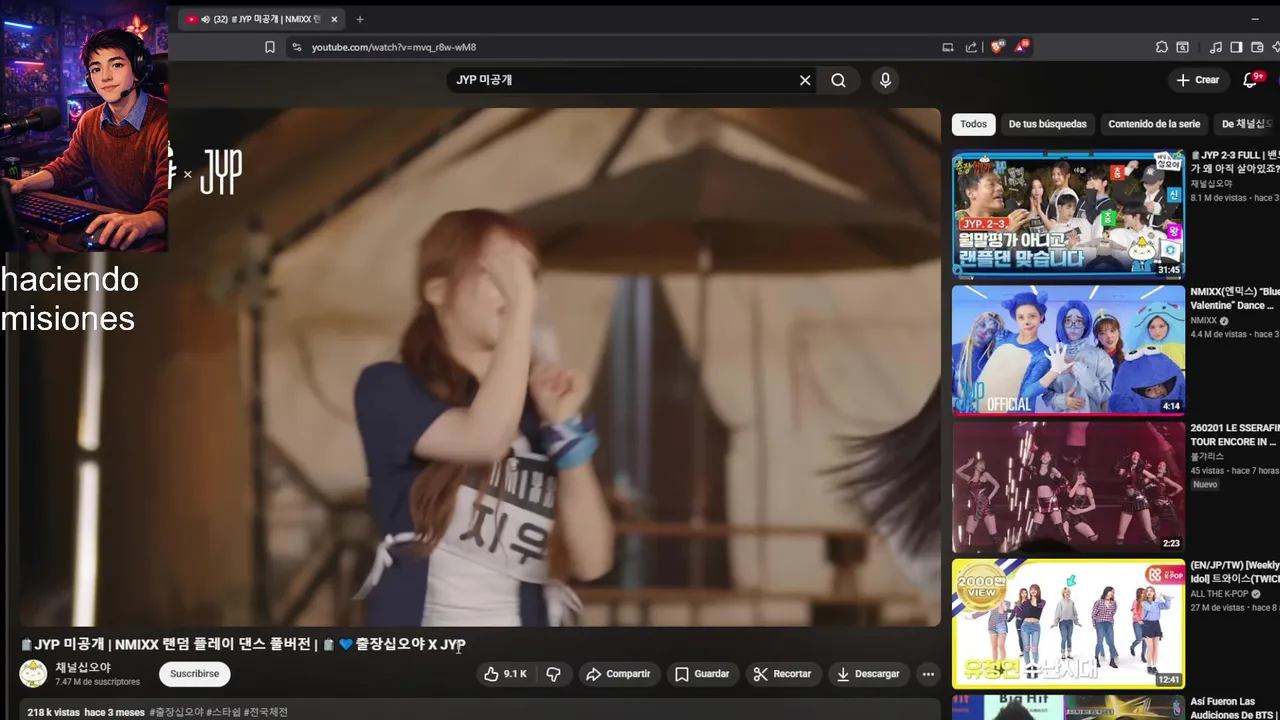Click the main video player
Image resolution: width=1280 pixels, height=720 pixels.
tap(480, 367)
